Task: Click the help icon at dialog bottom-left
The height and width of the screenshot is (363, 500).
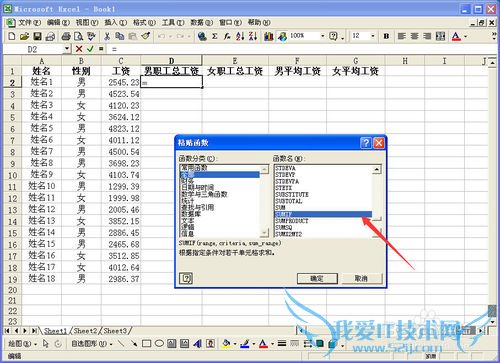Action: tap(186, 278)
